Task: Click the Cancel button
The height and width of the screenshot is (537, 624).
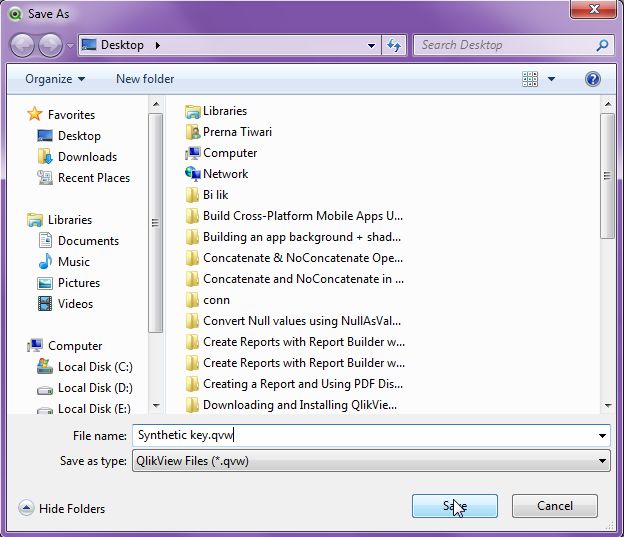Action: [555, 506]
